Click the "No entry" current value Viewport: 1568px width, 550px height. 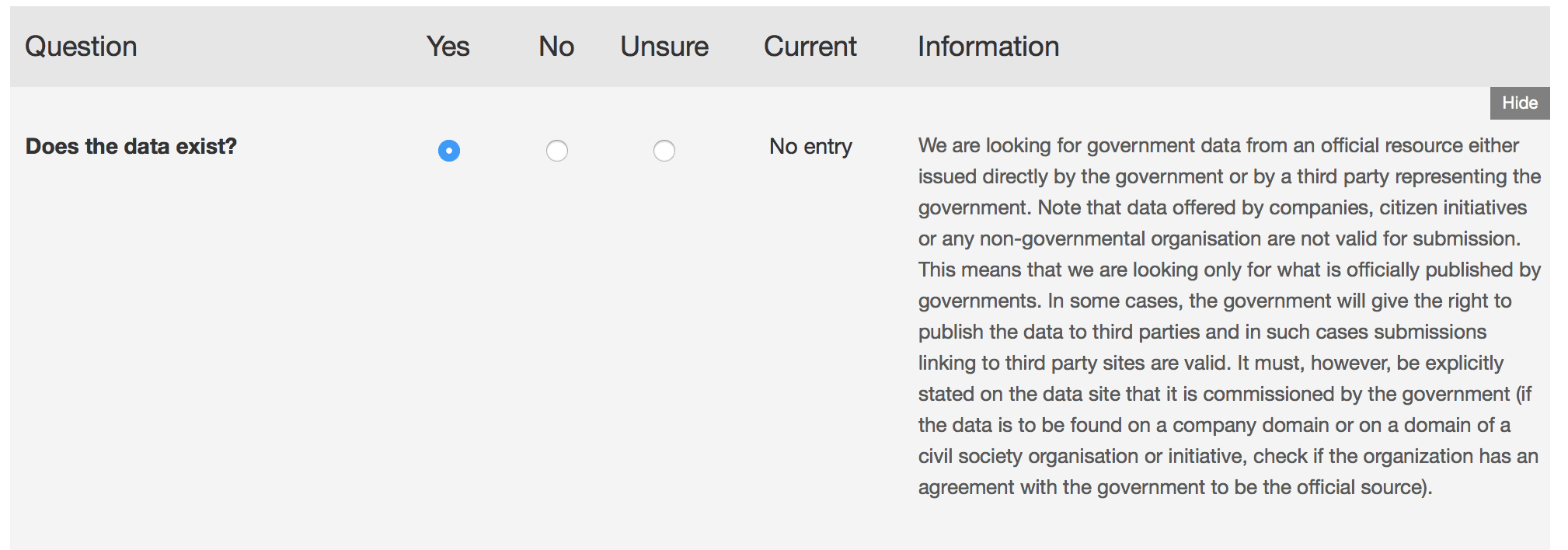(810, 146)
